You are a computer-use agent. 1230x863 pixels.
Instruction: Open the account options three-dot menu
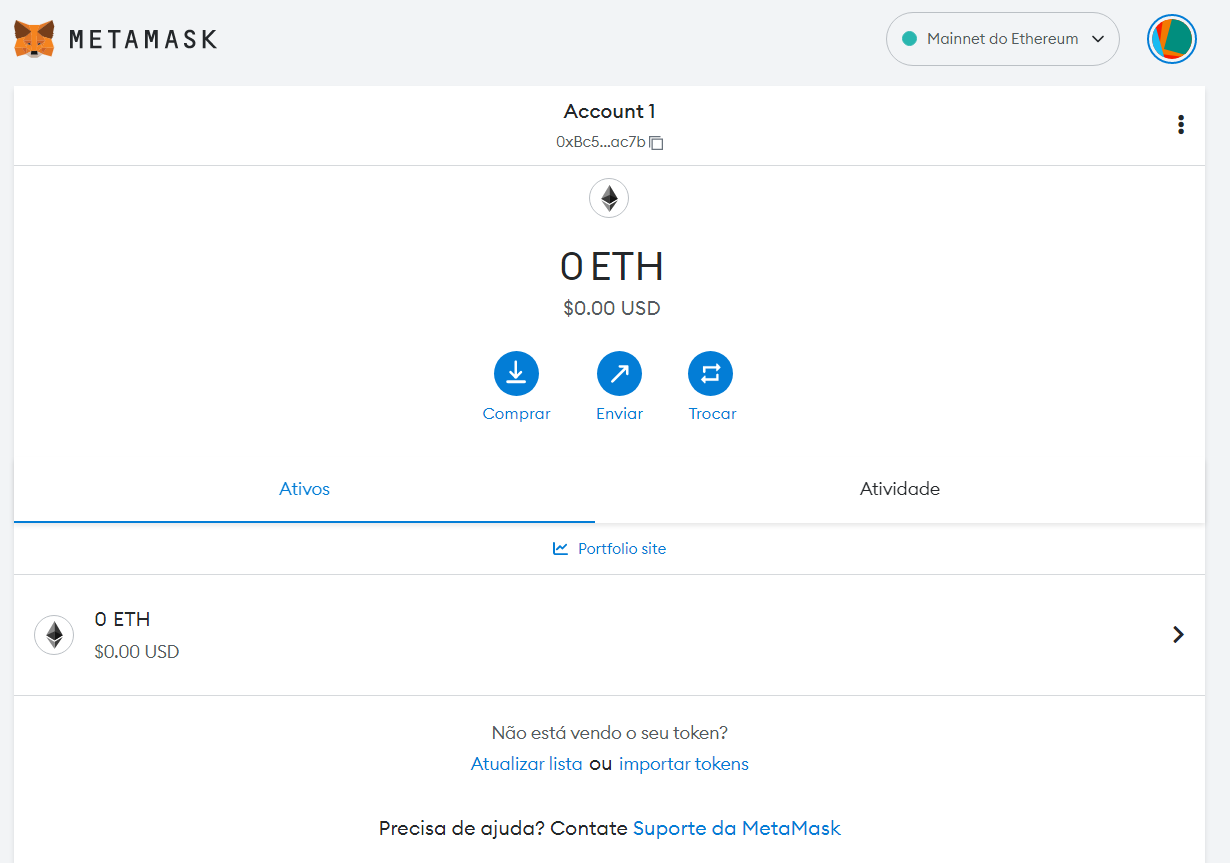(x=1181, y=124)
